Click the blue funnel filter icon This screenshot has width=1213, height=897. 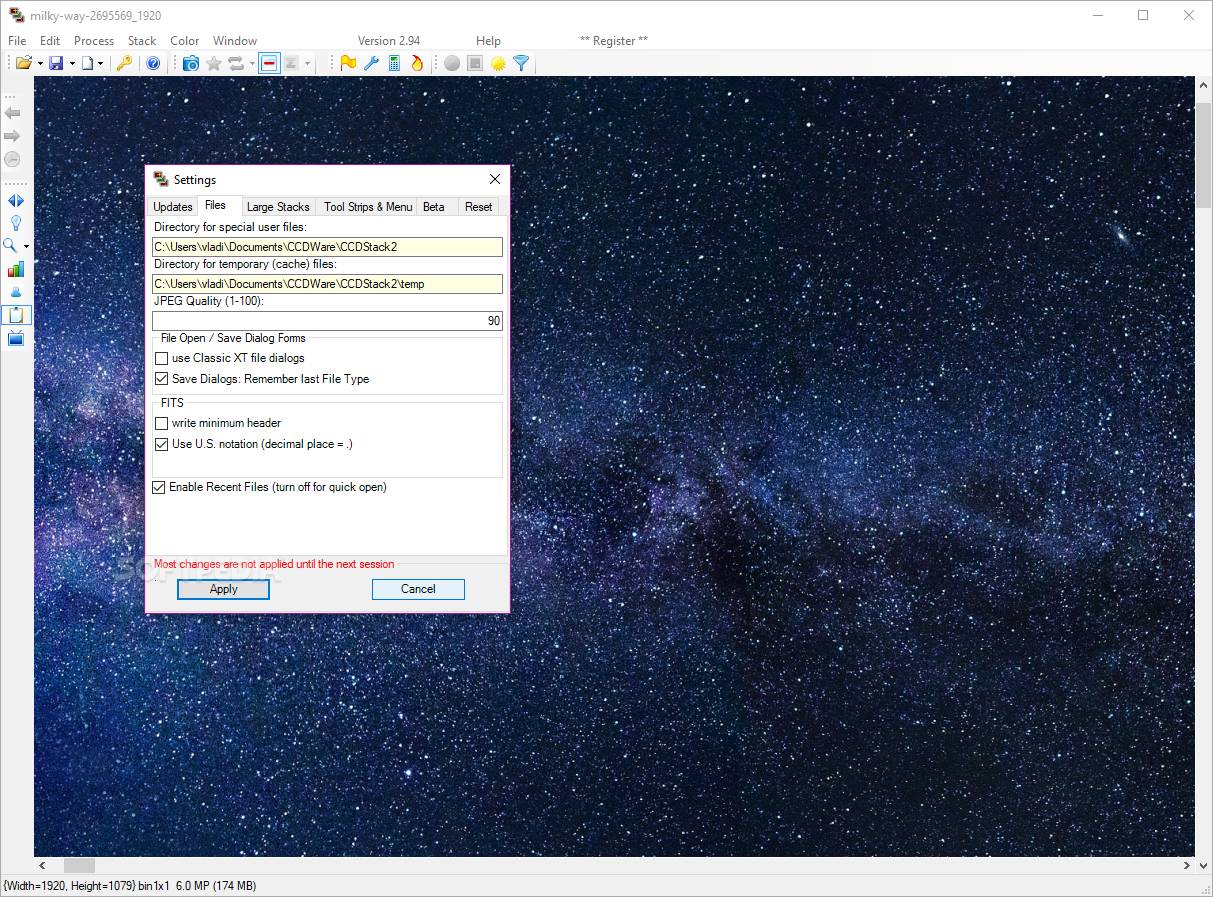[521, 63]
